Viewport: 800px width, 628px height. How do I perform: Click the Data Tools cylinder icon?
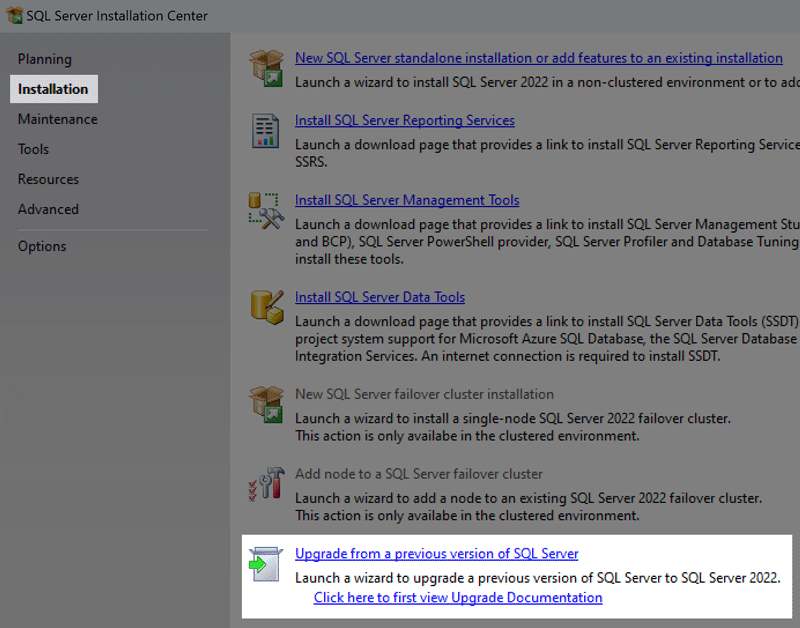point(267,307)
